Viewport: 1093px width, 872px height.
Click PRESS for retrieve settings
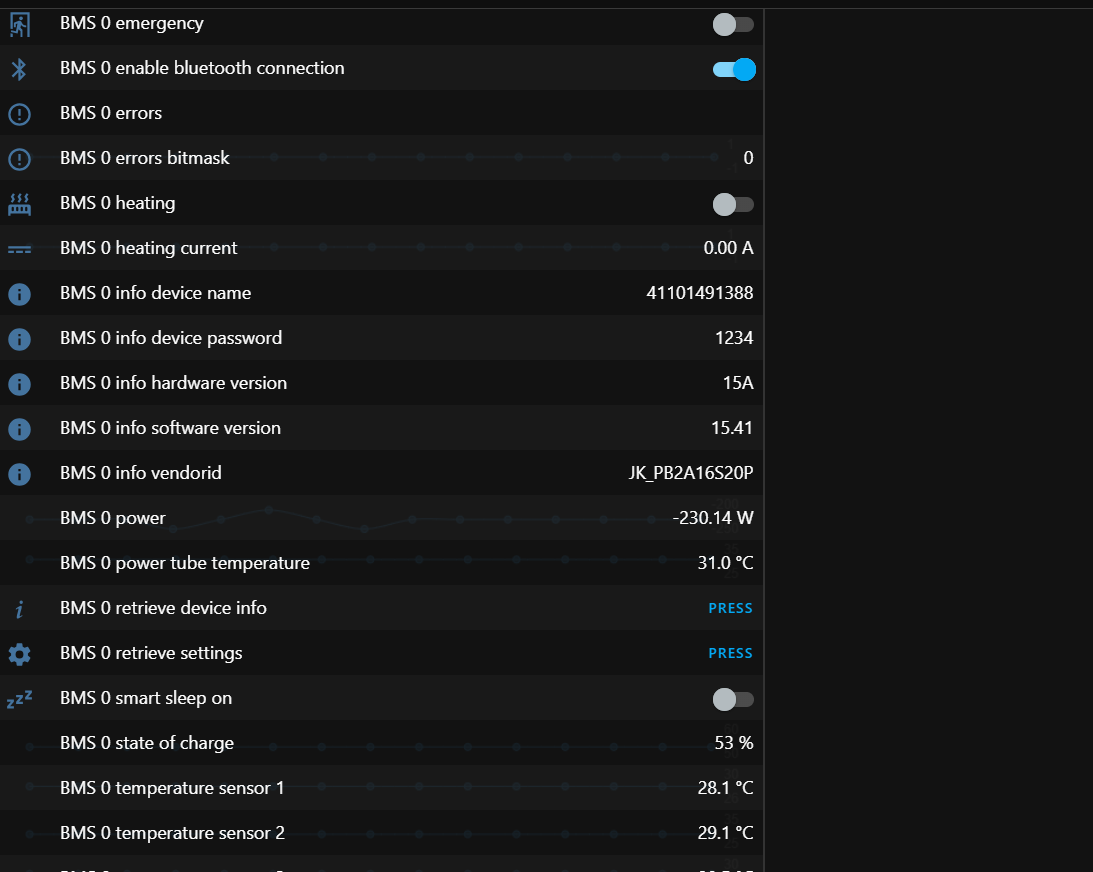pos(731,653)
